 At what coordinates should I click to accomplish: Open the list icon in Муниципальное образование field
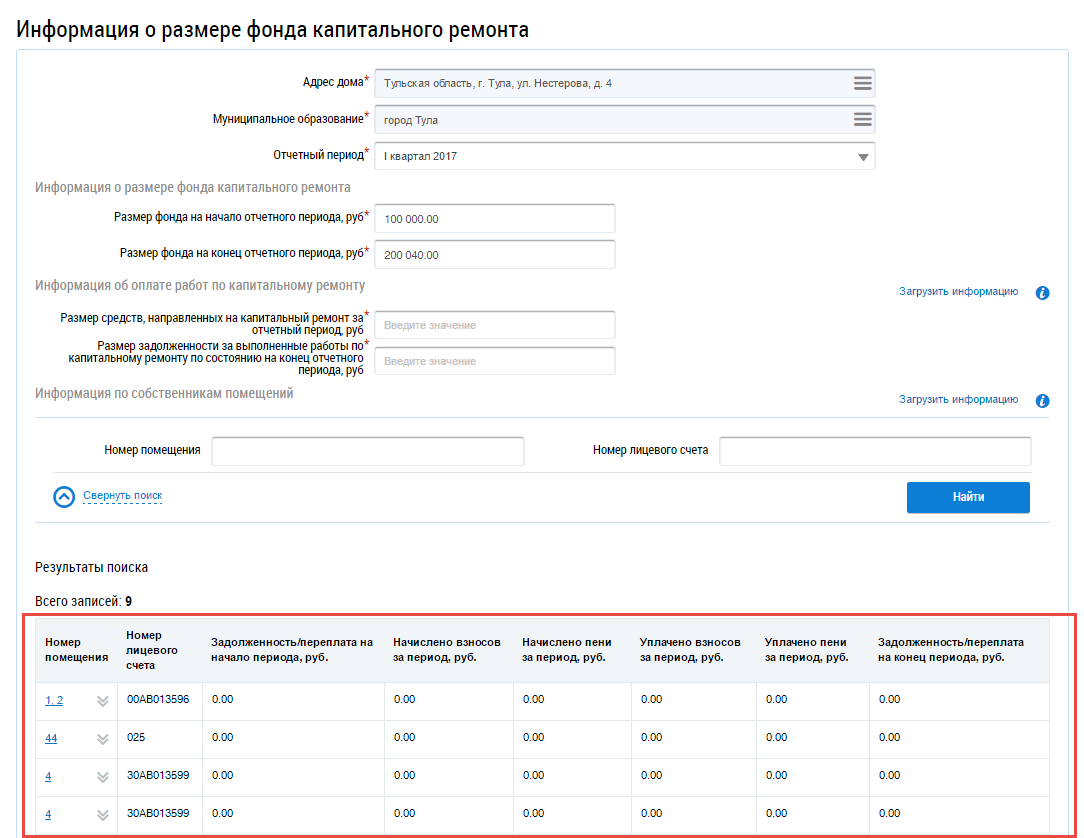862,119
